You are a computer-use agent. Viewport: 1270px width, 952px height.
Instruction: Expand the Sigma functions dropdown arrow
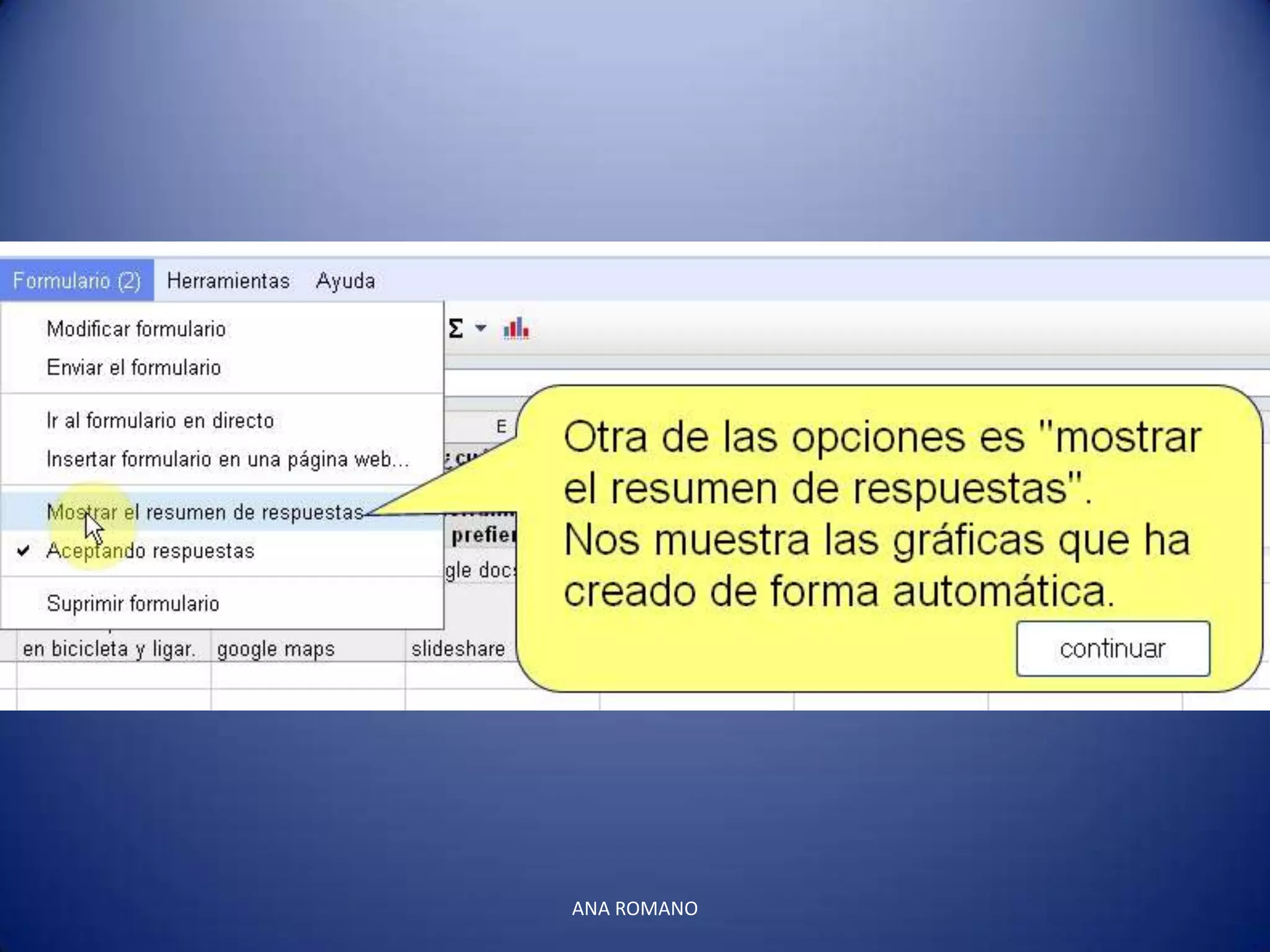[481, 328]
